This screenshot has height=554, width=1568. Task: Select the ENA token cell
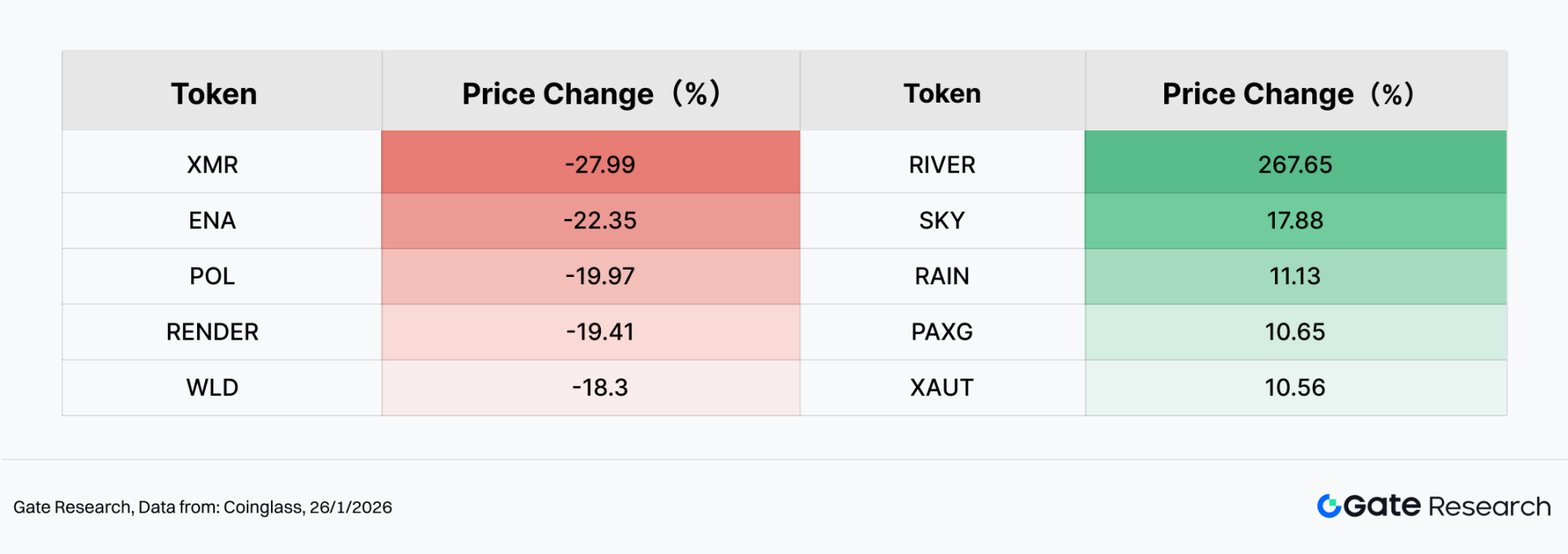click(x=212, y=221)
